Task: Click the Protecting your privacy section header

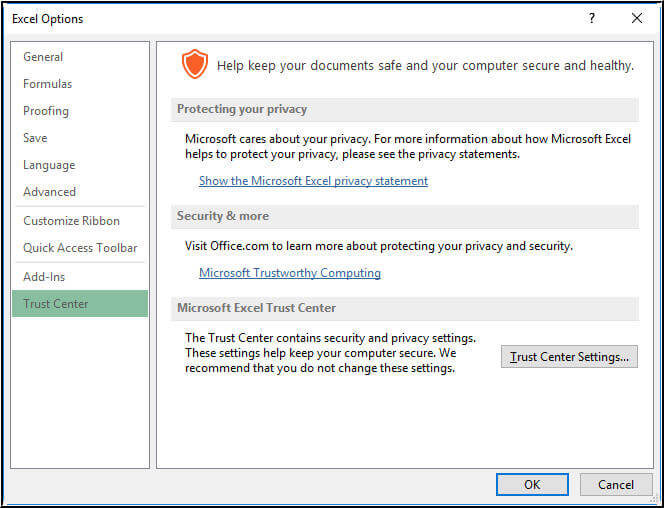Action: point(242,109)
